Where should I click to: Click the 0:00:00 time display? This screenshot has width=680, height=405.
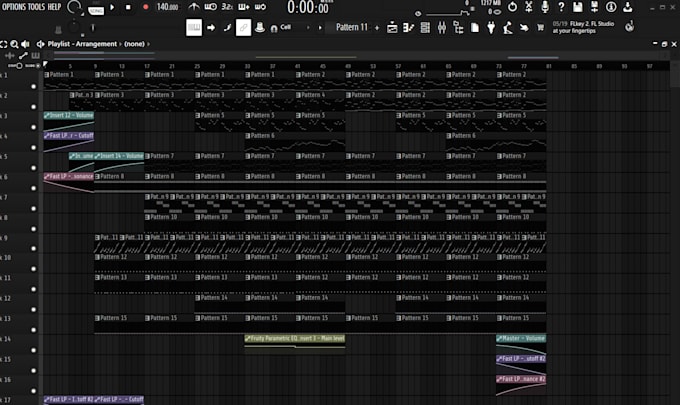tap(308, 7)
